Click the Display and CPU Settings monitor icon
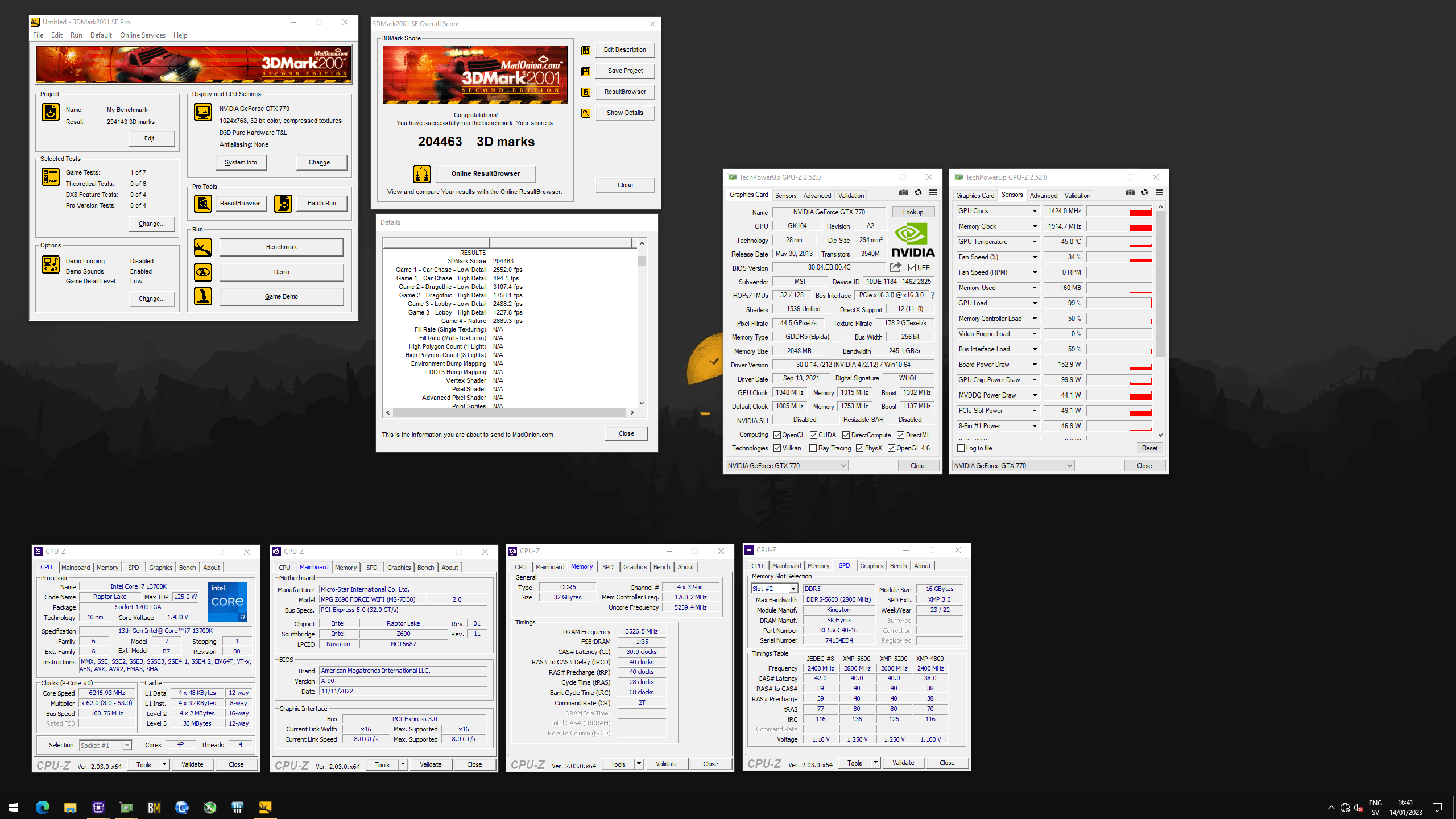Viewport: 1456px width, 819px height. [x=203, y=112]
